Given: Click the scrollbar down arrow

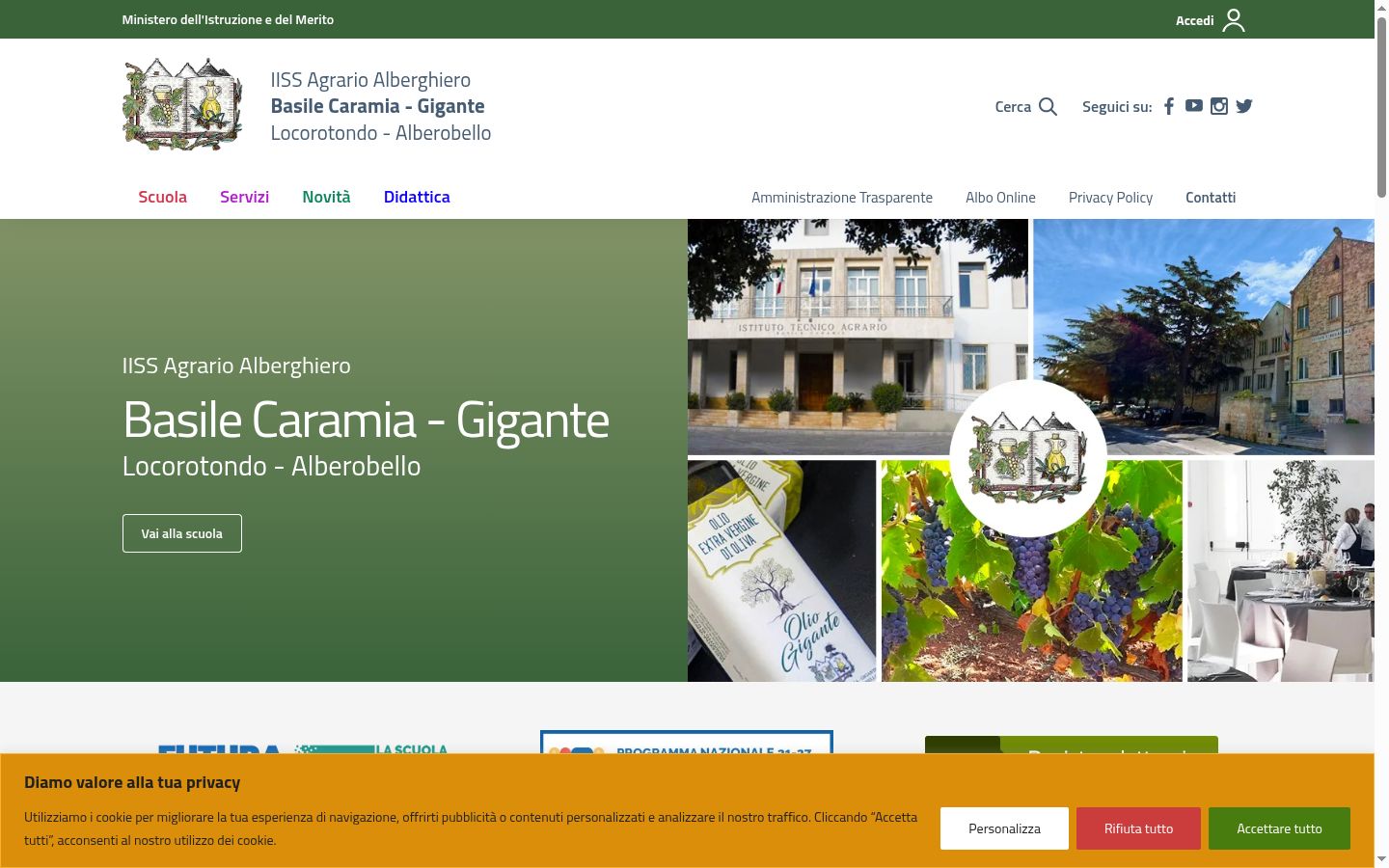Looking at the screenshot, I should [x=1381, y=858].
